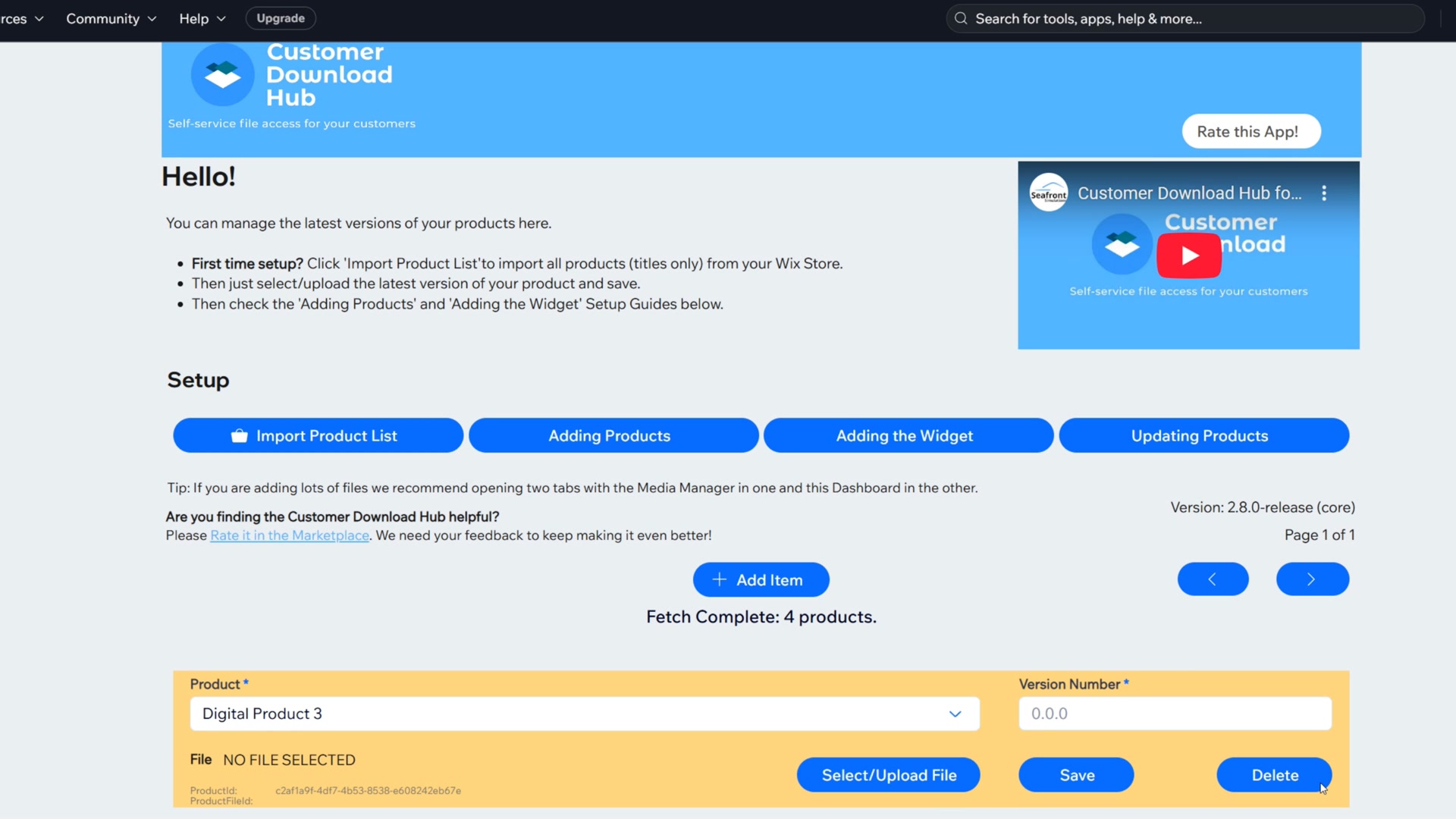Click the Customer Download Hub logo icon
1456x819 pixels.
click(x=222, y=74)
